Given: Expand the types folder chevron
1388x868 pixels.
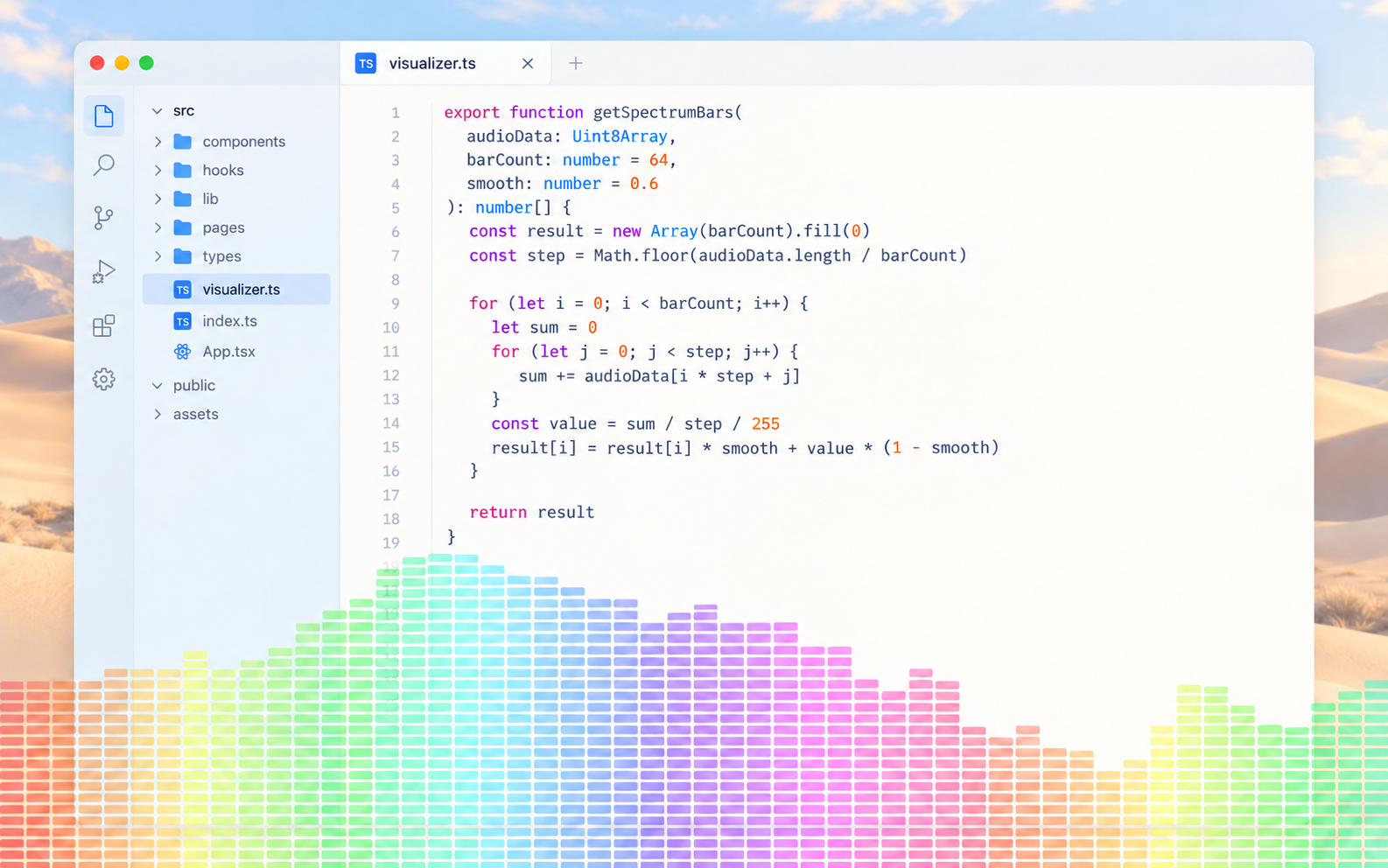Looking at the screenshot, I should tap(158, 256).
